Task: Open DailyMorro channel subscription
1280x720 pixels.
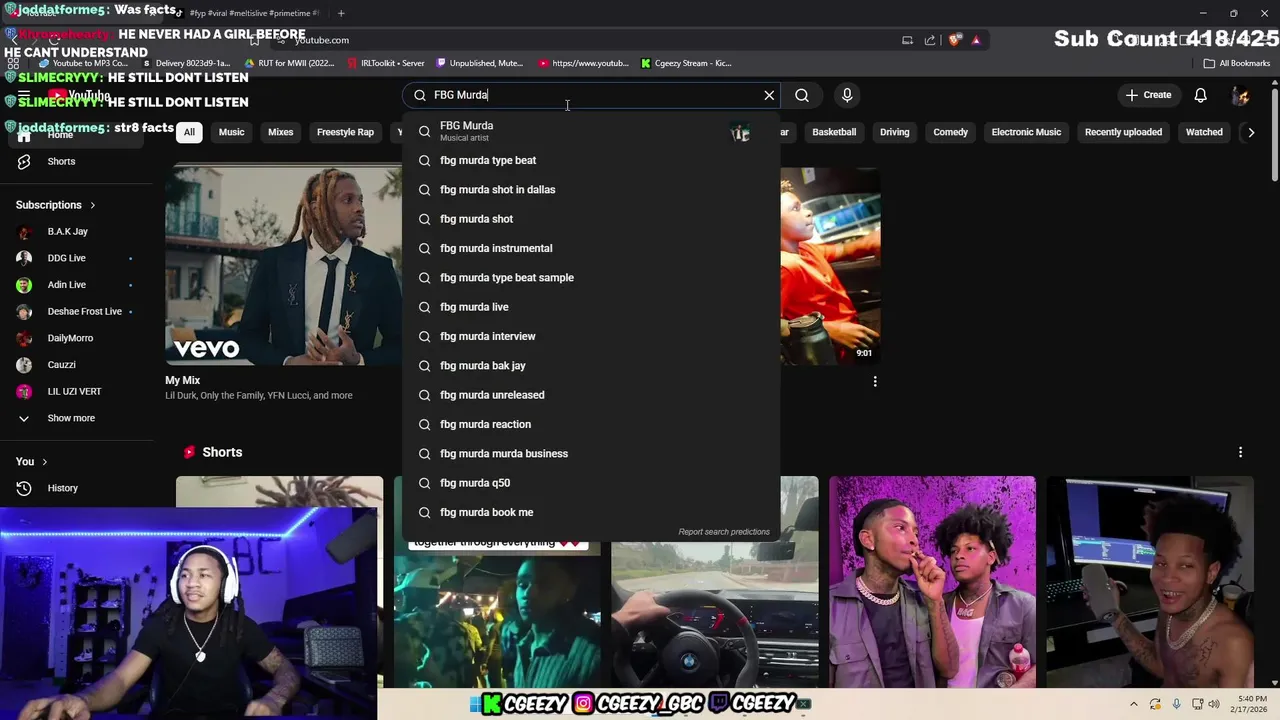Action: click(x=70, y=338)
